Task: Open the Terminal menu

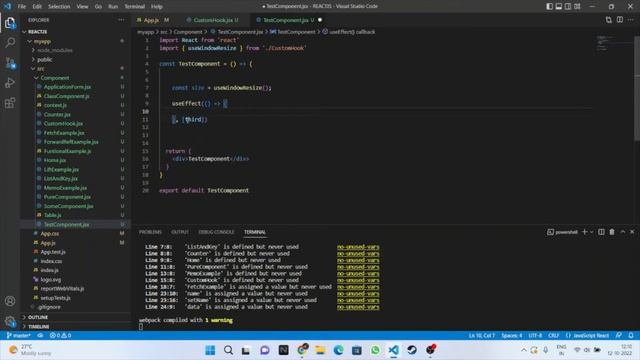Action: click(134, 7)
